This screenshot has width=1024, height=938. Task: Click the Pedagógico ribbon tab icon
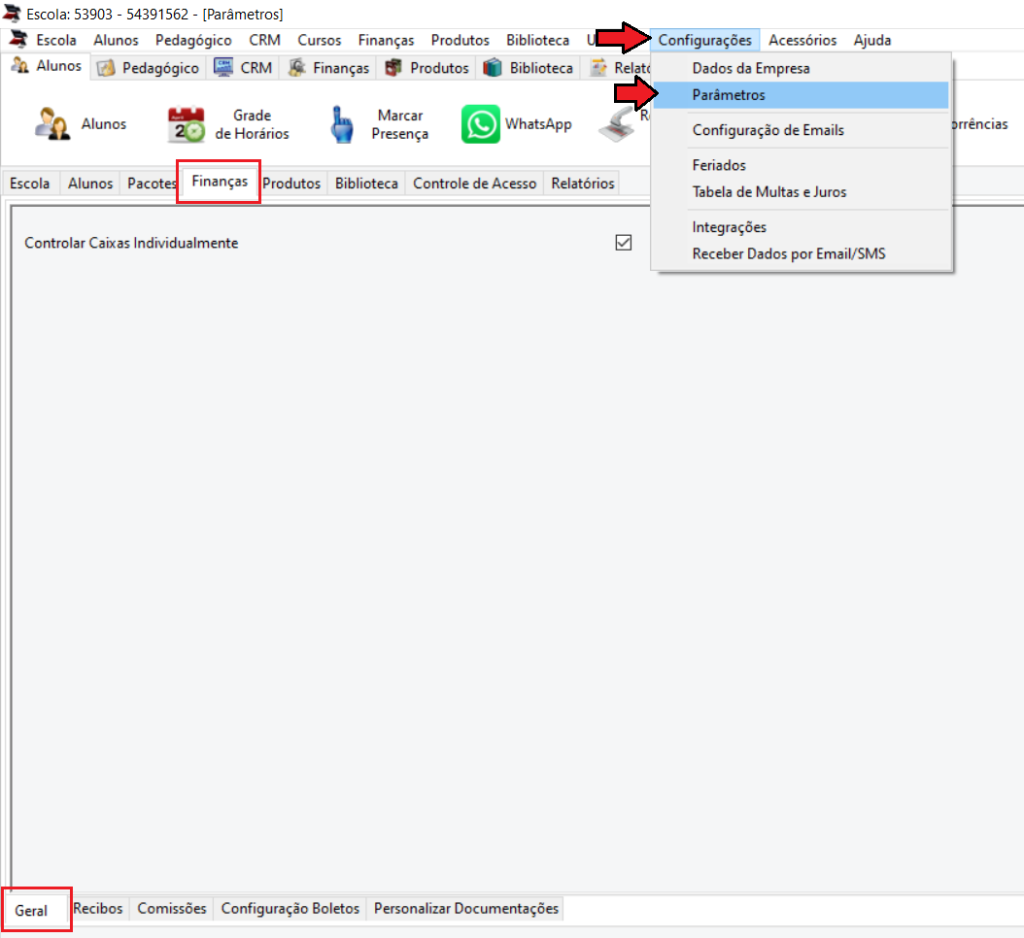[x=106, y=68]
